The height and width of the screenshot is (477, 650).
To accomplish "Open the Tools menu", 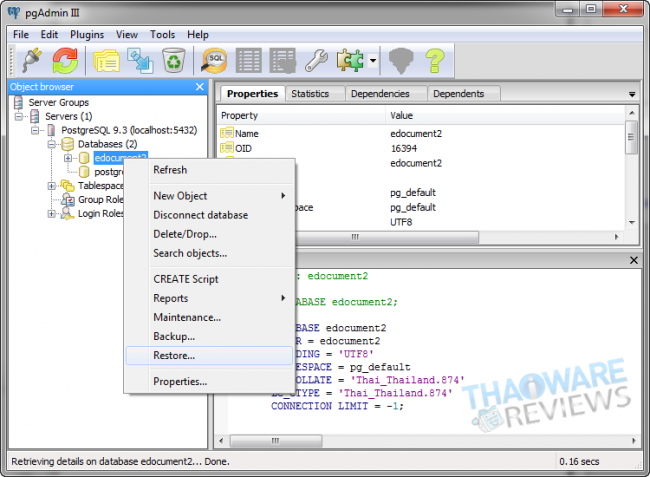I will 162,34.
